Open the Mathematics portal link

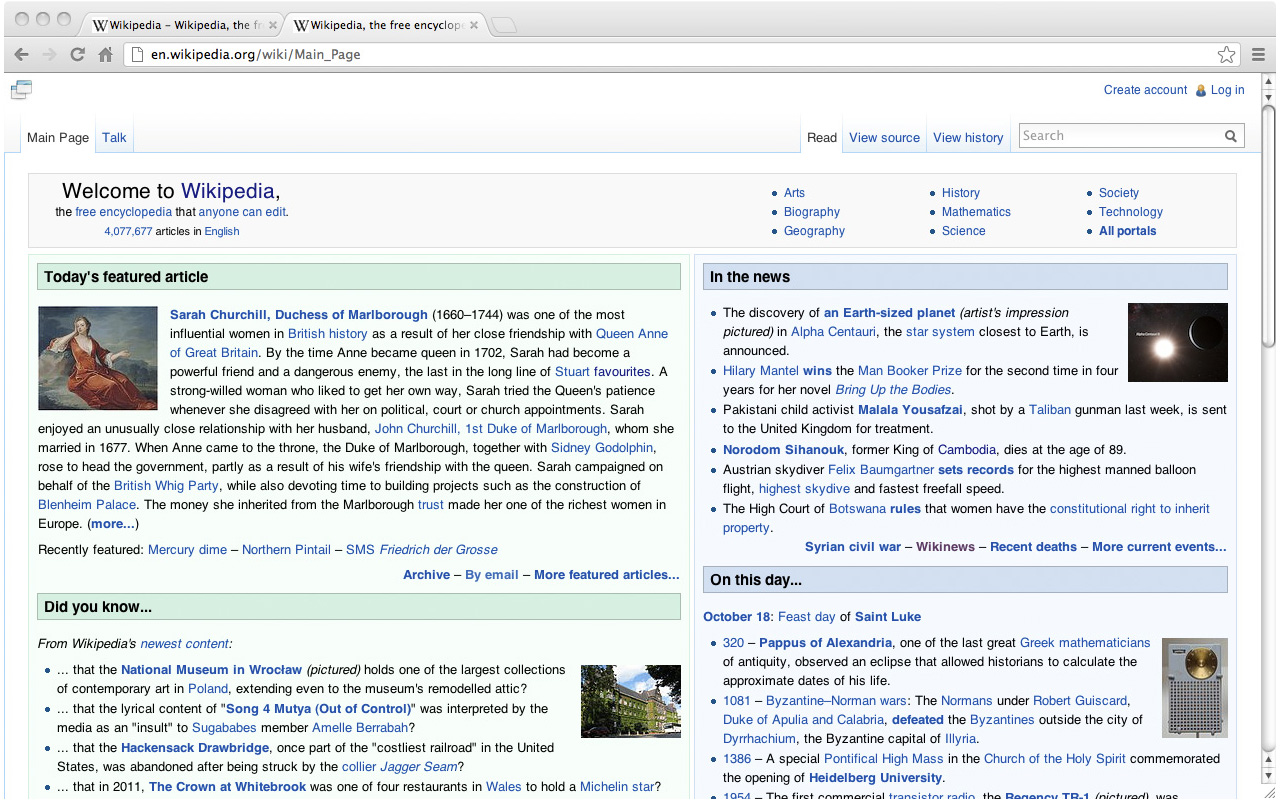[976, 212]
